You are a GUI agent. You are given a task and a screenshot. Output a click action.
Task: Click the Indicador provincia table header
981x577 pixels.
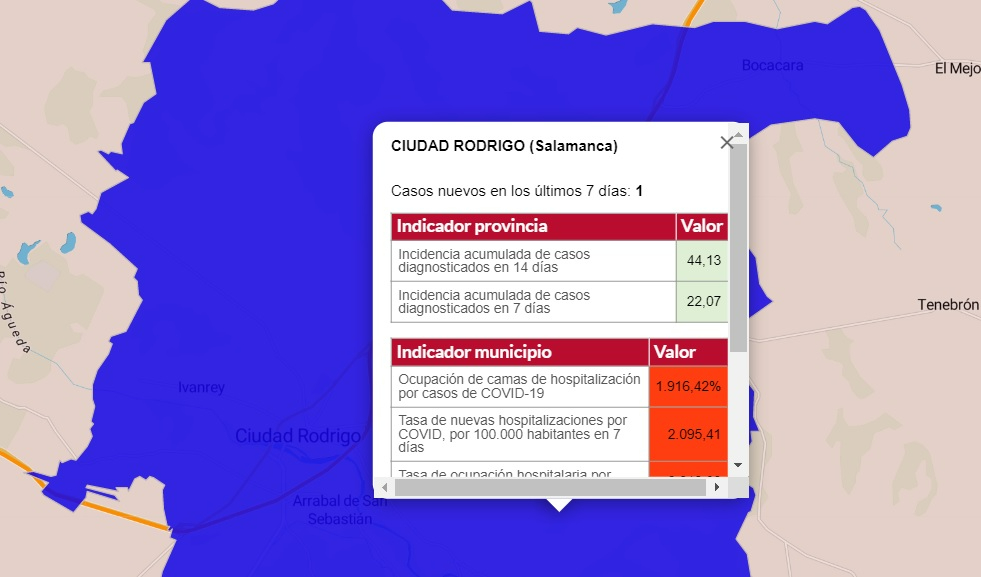pos(471,227)
